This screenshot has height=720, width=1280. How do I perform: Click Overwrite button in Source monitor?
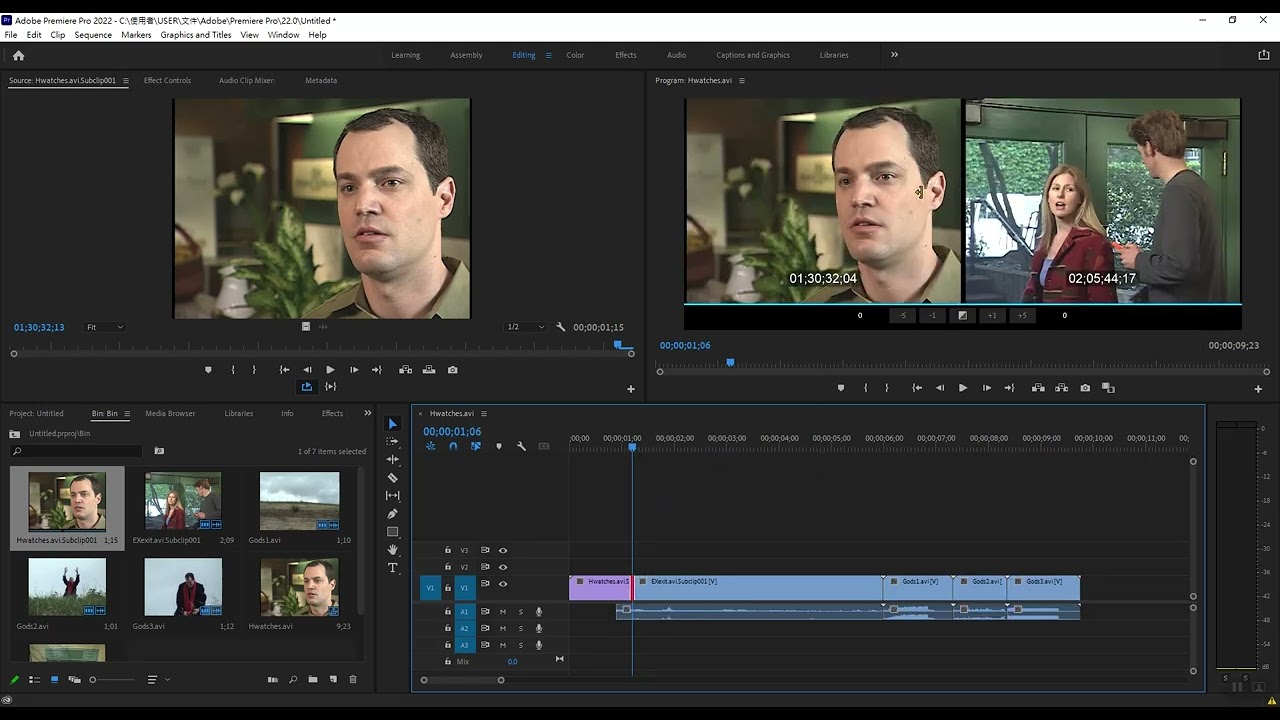[x=429, y=370]
